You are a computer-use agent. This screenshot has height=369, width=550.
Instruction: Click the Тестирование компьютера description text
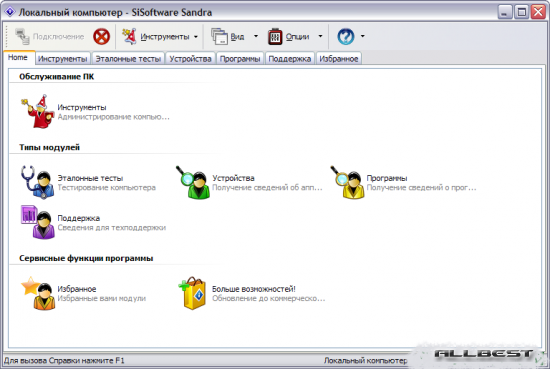107,188
